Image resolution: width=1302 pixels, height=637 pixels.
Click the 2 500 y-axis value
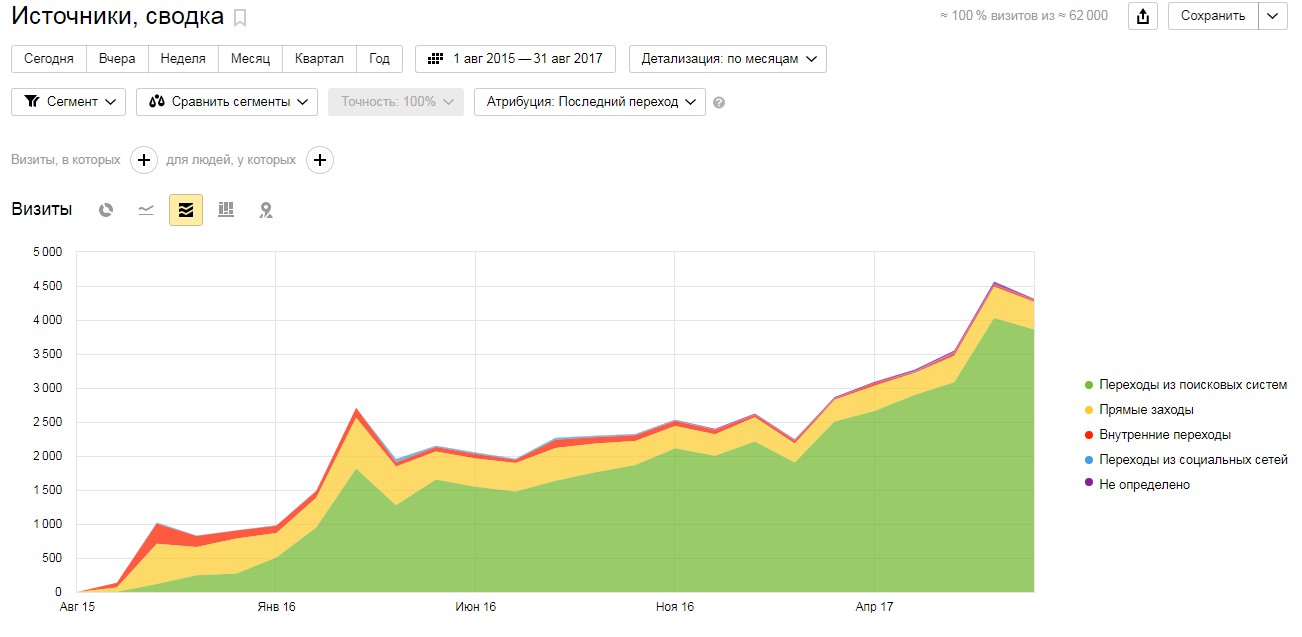tap(46, 422)
